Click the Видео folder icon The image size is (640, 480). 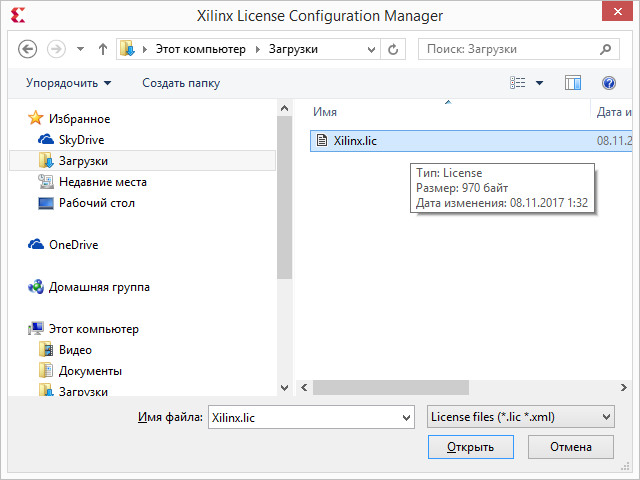[x=46, y=350]
